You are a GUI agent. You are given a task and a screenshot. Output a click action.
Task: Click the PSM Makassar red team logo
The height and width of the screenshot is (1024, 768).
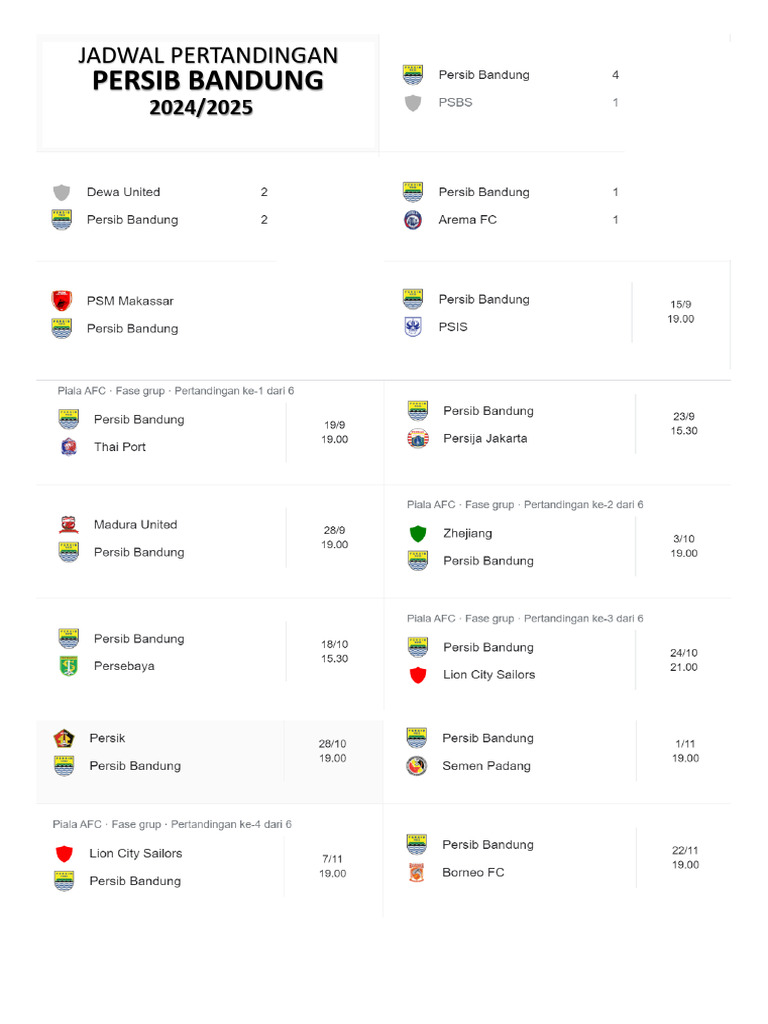pyautogui.click(x=62, y=301)
